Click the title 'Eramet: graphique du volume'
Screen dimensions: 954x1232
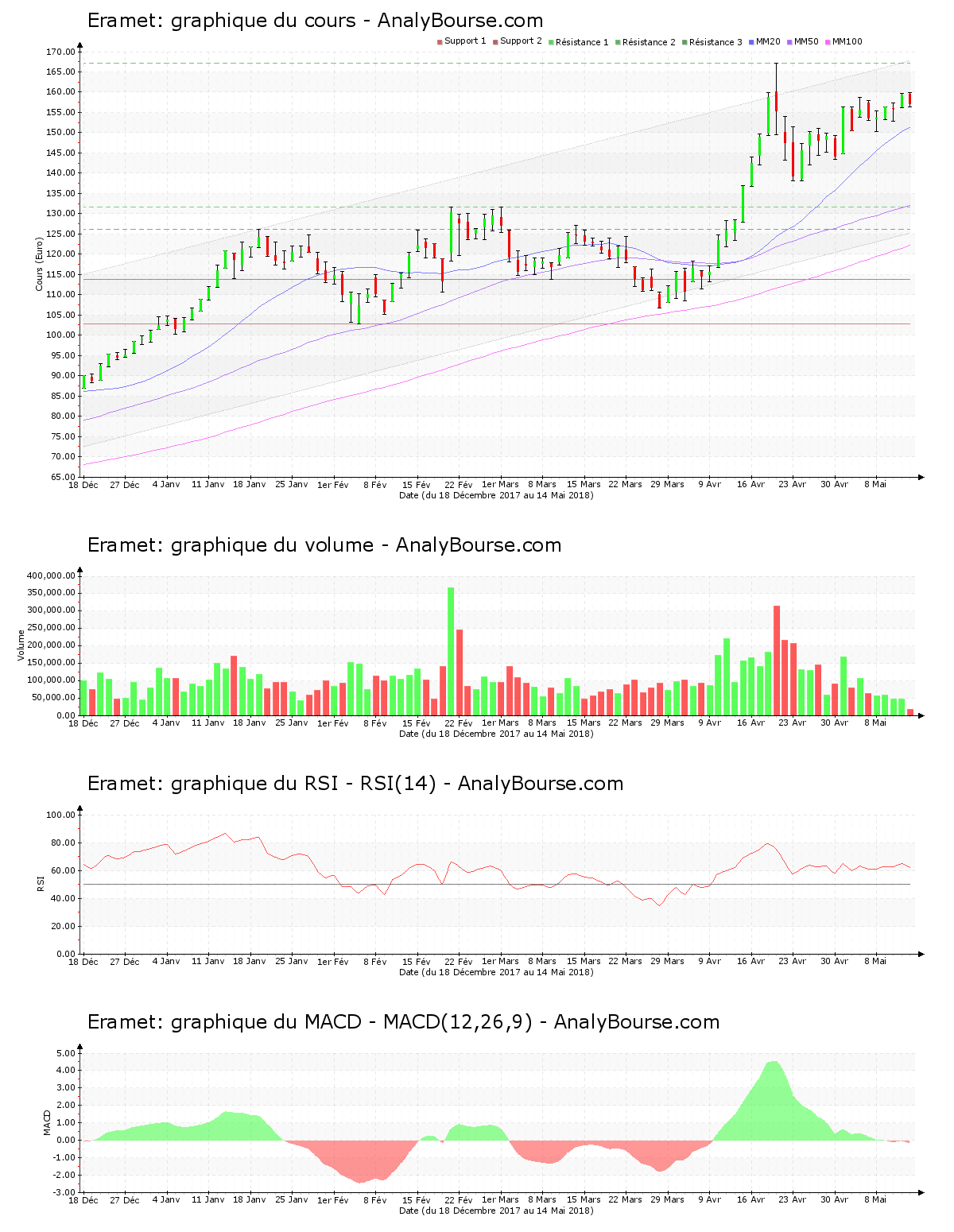click(x=231, y=545)
